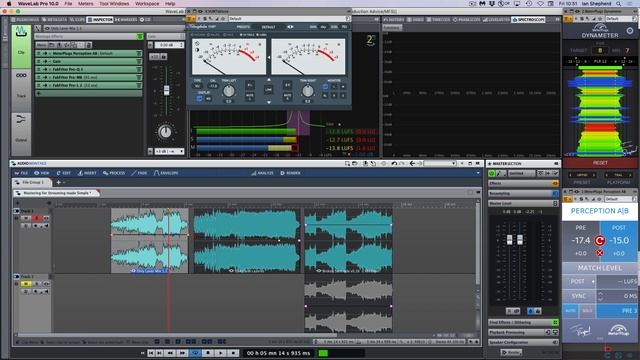640x360 pixels.
Task: Click the record transport button
Action: (233, 353)
